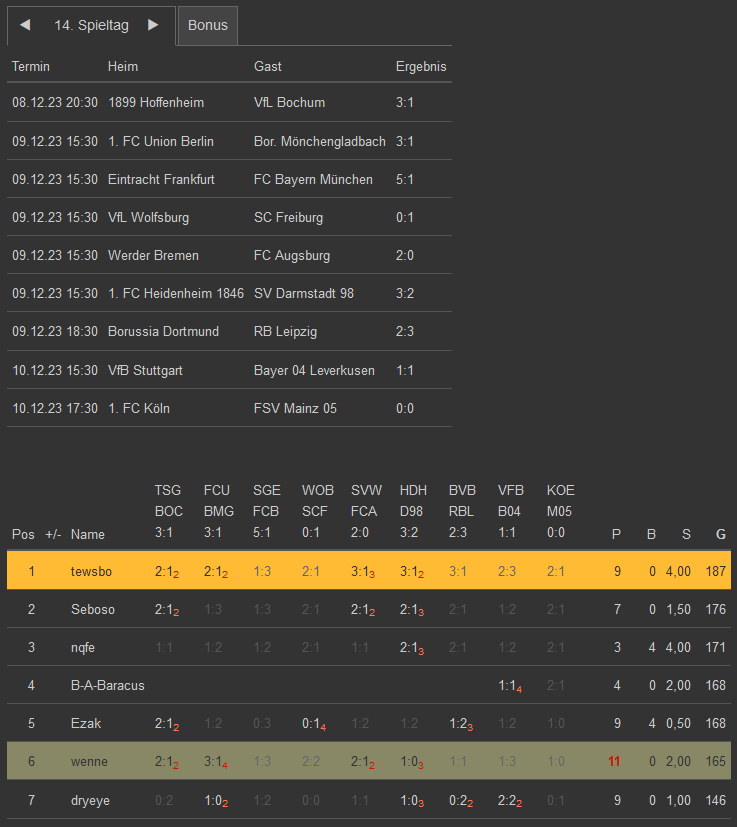Sort table by P points column
Viewport: 737px width, 827px height.
coord(616,534)
